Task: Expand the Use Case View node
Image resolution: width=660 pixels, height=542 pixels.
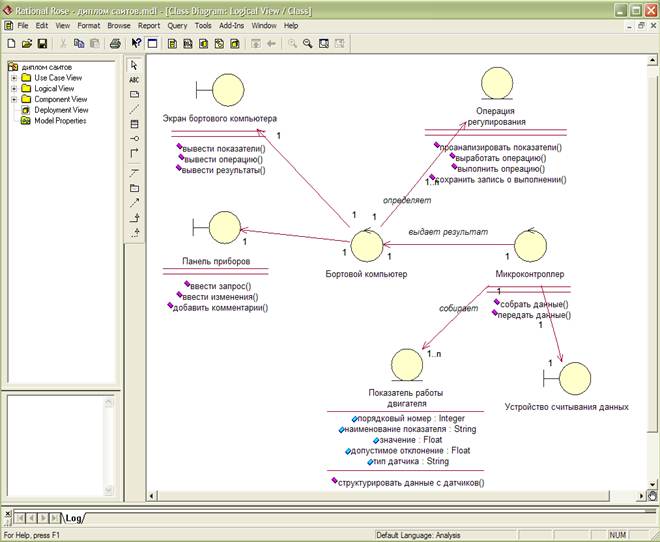Action: point(14,78)
